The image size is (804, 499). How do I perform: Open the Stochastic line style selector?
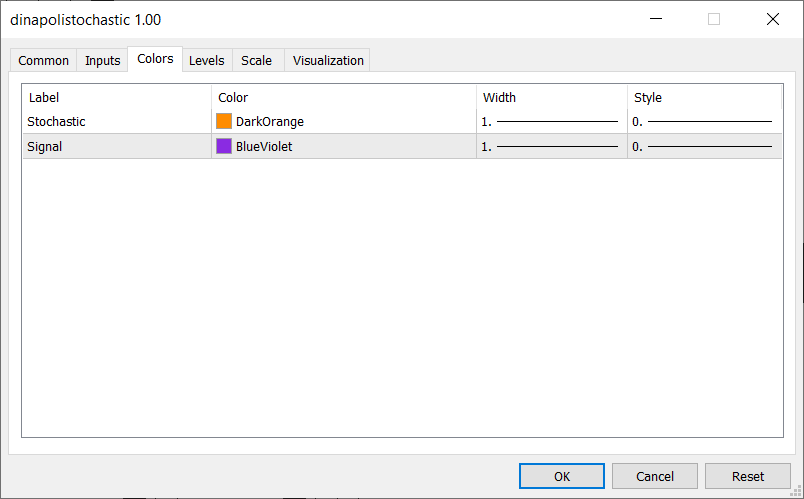705,122
